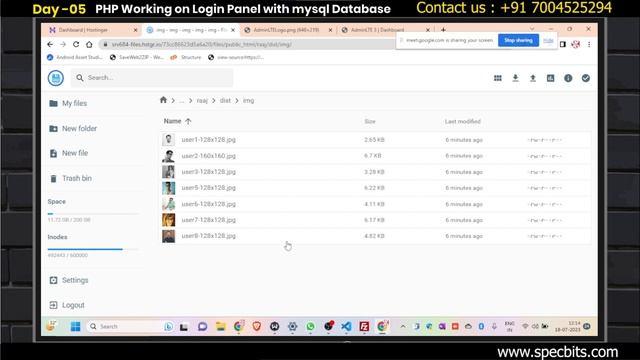The image size is (640, 360).
Task: Click the browser side panel icon
Action: pos(562,44)
